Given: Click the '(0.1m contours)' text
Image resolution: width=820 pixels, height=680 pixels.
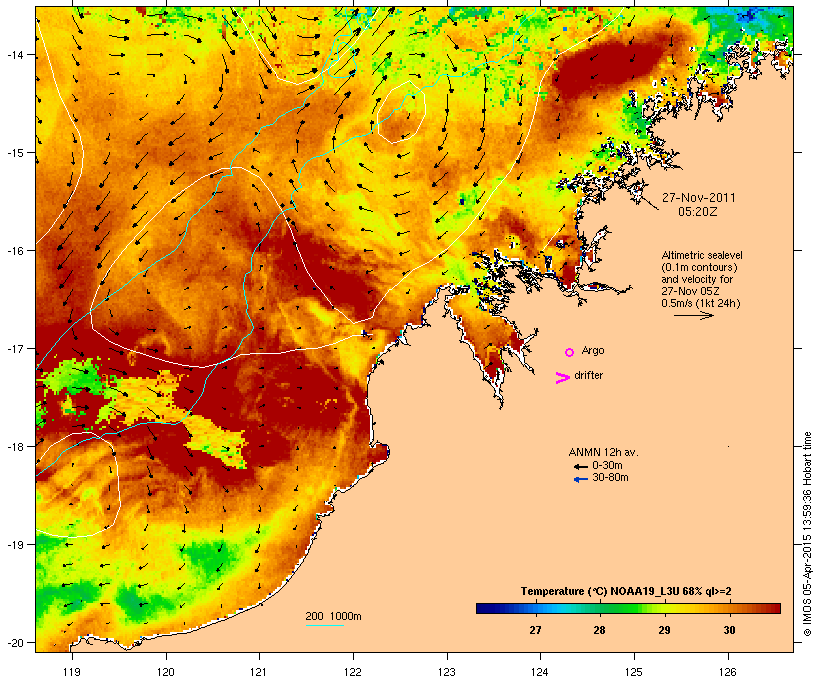Looking at the screenshot, I should [x=700, y=267].
